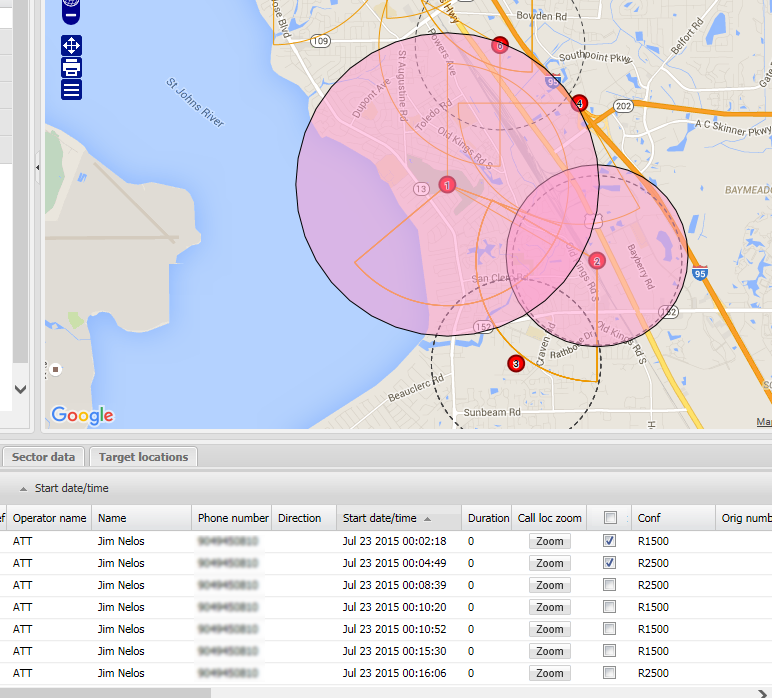Click map marker number 4

[579, 103]
